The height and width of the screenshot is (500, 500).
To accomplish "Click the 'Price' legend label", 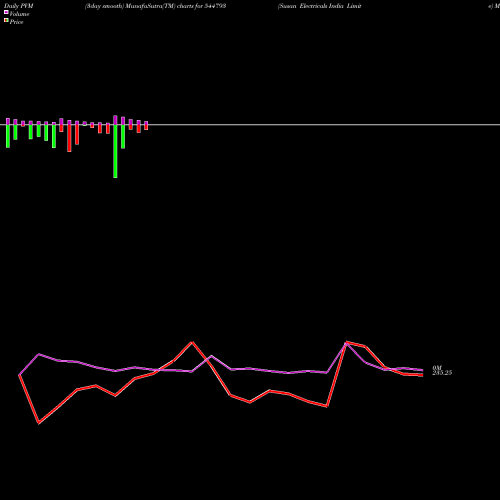I will point(16,22).
